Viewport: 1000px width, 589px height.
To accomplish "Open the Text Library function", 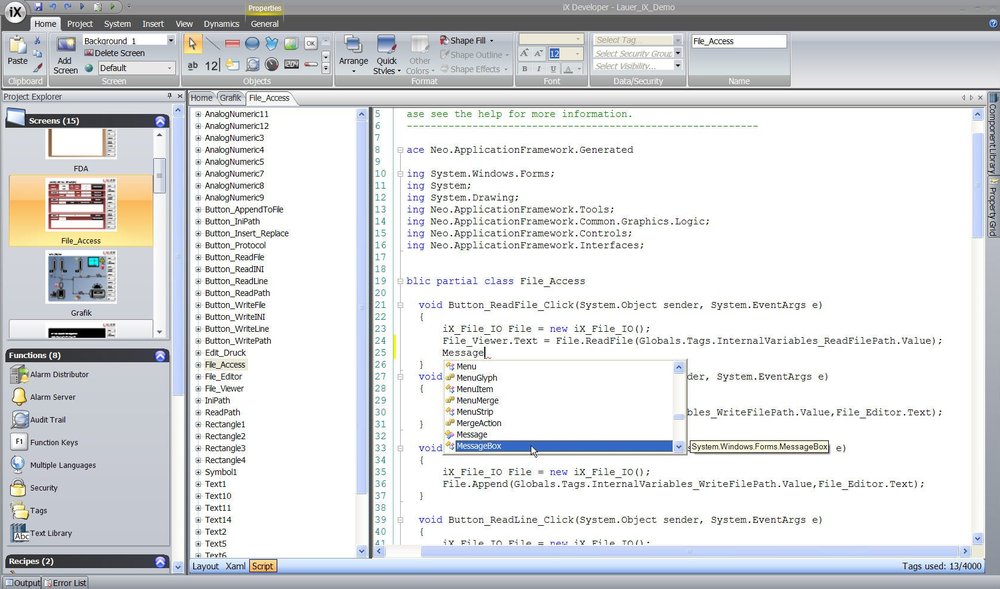I will 50,533.
